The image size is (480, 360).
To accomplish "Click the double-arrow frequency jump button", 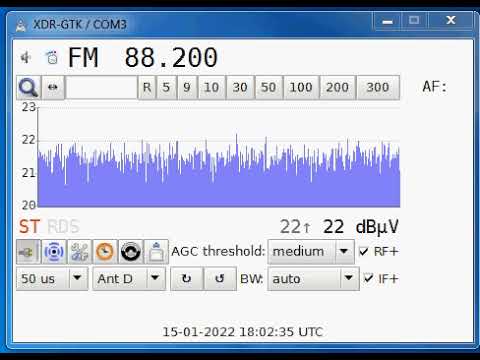I will (x=53, y=87).
